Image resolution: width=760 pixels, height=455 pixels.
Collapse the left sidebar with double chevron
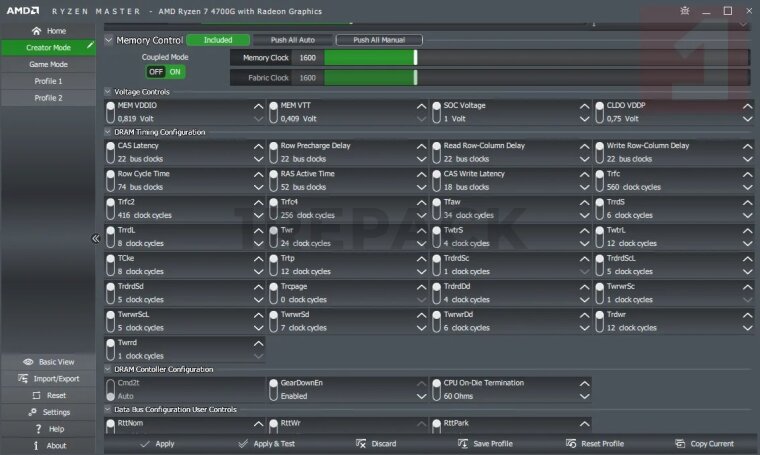[96, 239]
